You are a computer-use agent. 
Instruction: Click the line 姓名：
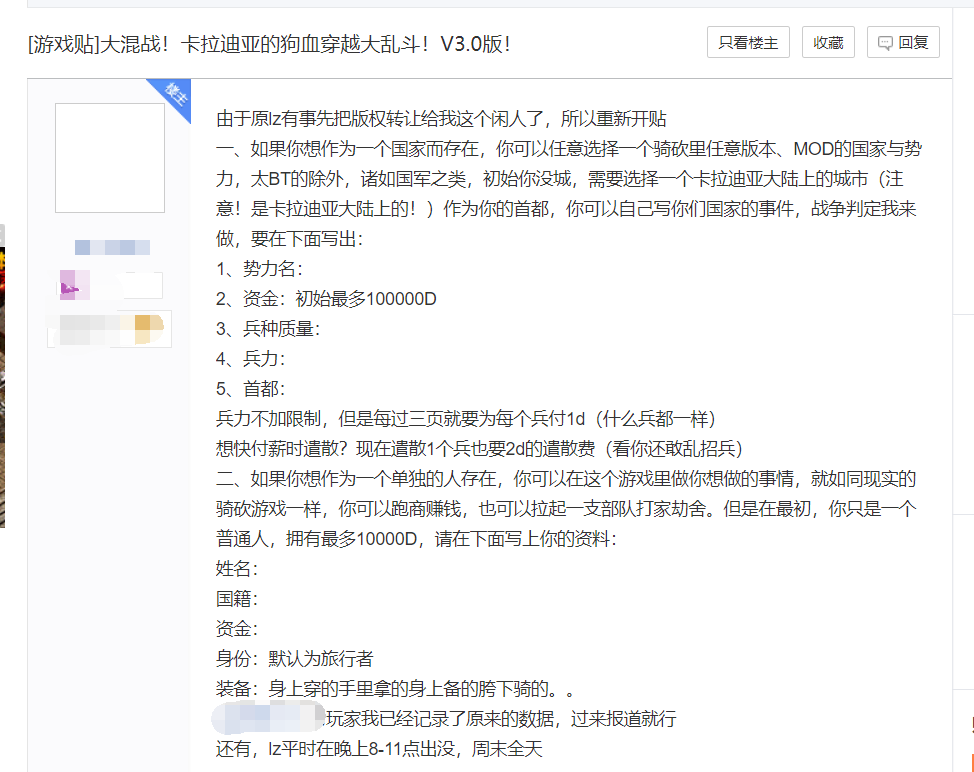(x=237, y=568)
